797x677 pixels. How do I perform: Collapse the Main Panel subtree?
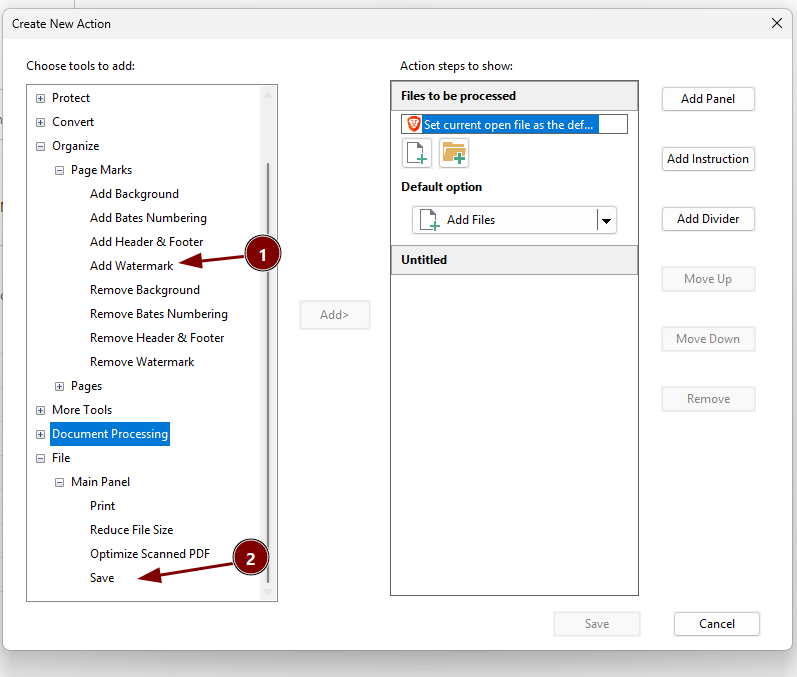click(x=59, y=482)
